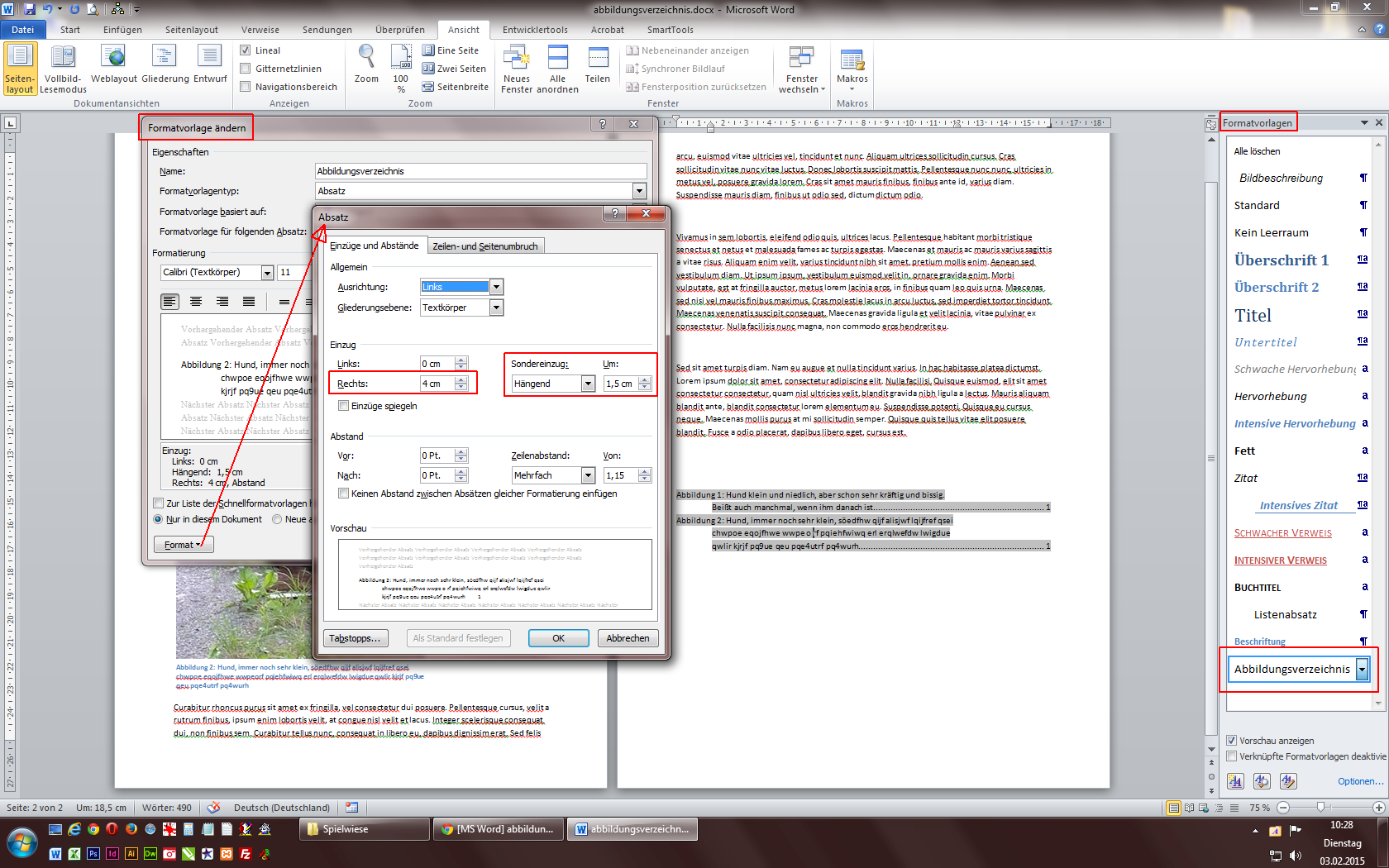
Task: Switch to Weblayout view
Action: coord(113,58)
